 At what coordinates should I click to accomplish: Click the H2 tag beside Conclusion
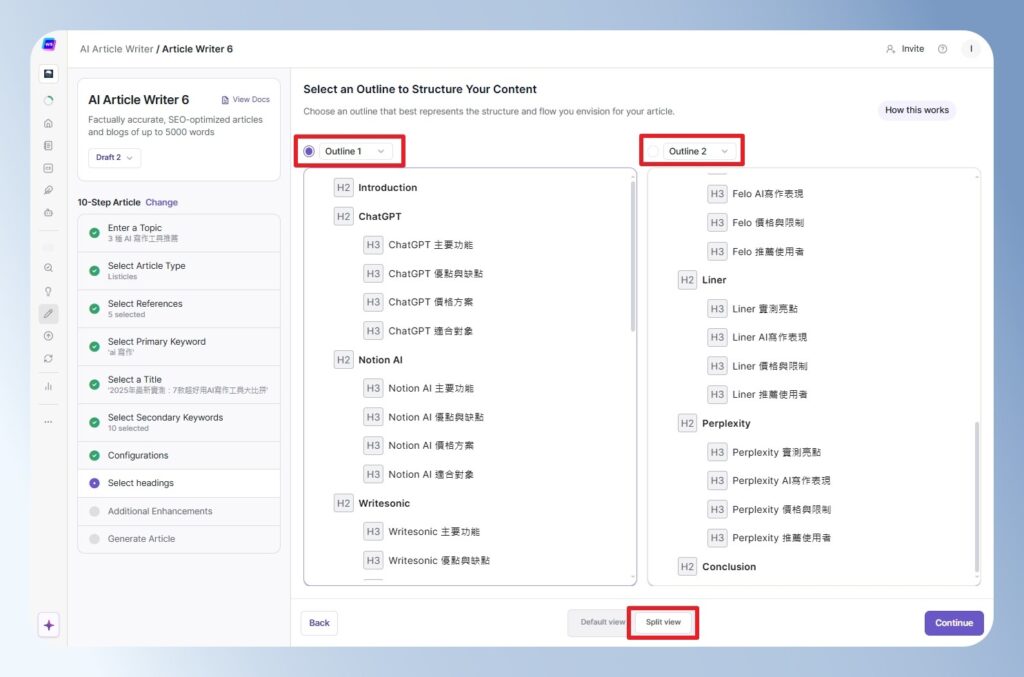687,567
